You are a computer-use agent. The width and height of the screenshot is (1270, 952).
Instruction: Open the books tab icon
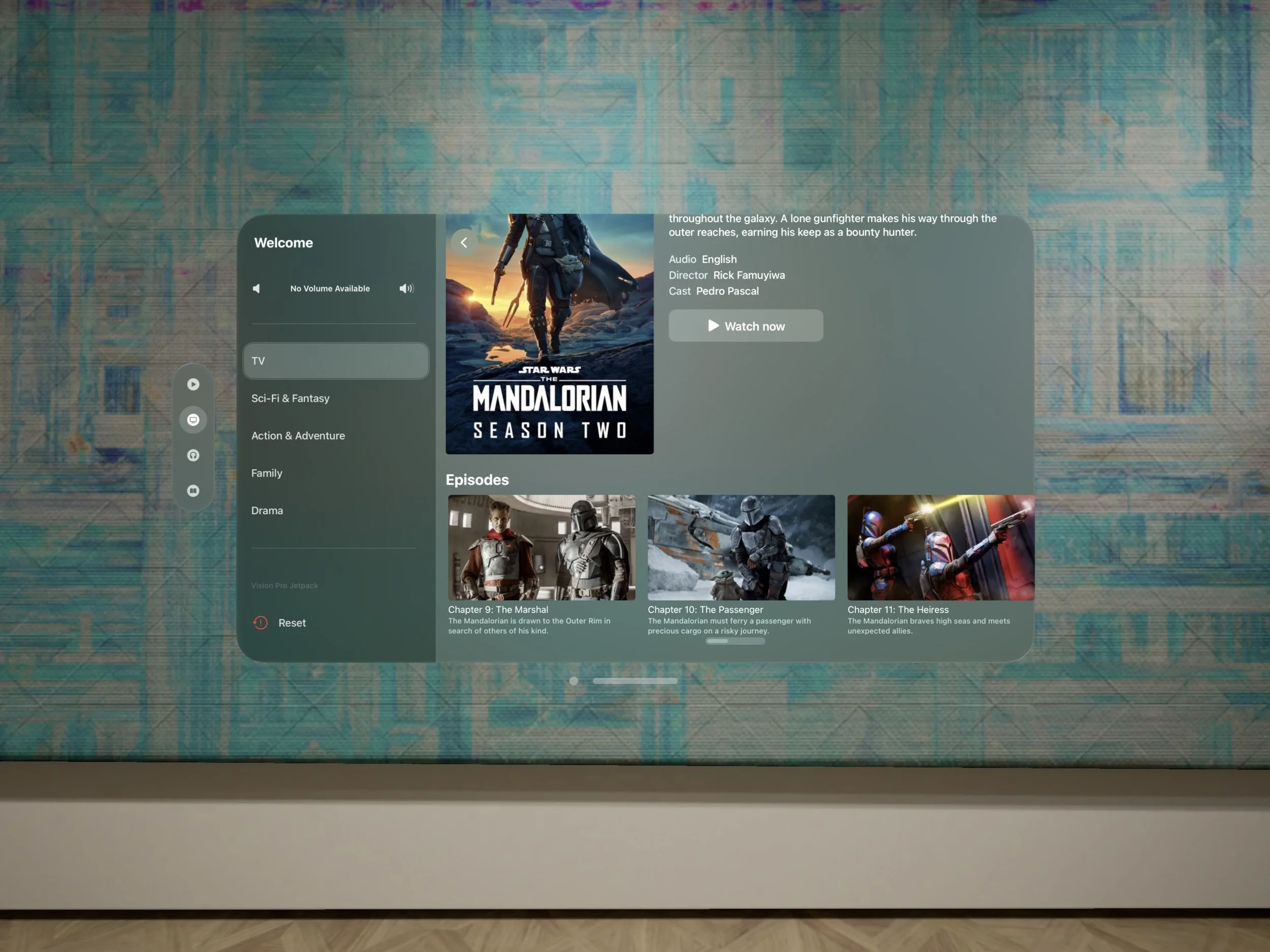tap(193, 490)
